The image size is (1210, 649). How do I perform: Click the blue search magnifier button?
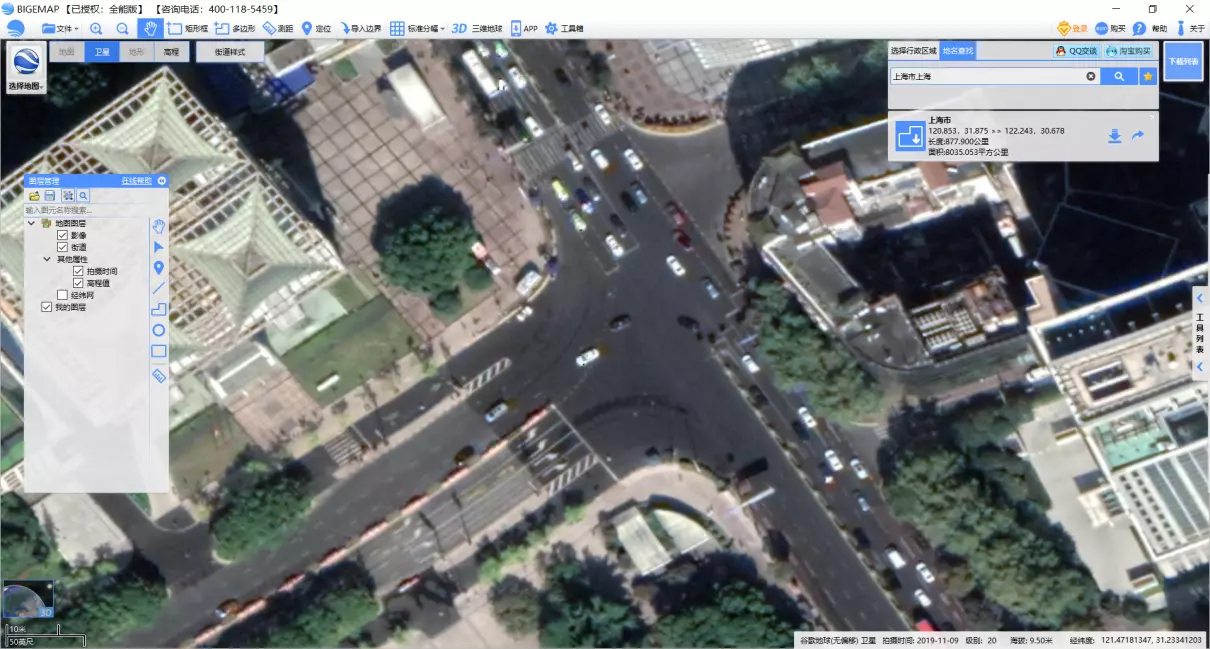pyautogui.click(x=1119, y=76)
